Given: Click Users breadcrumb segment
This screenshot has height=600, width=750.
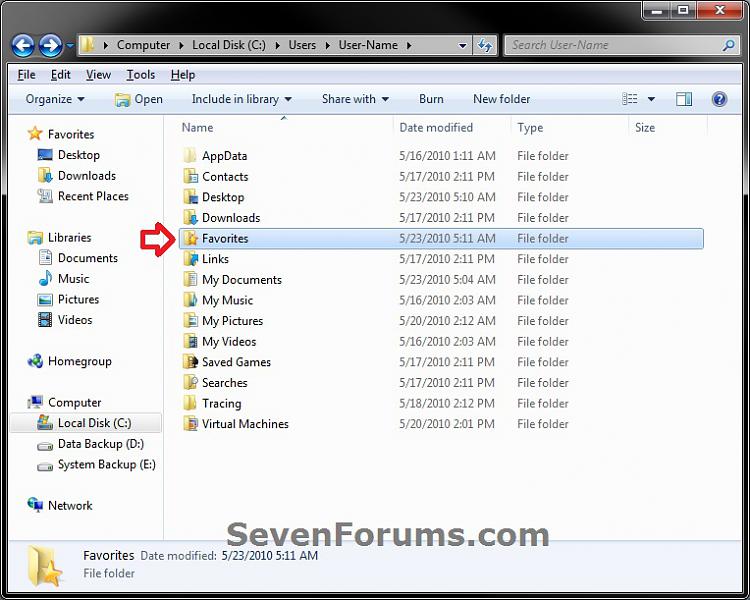Looking at the screenshot, I should click(x=302, y=45).
